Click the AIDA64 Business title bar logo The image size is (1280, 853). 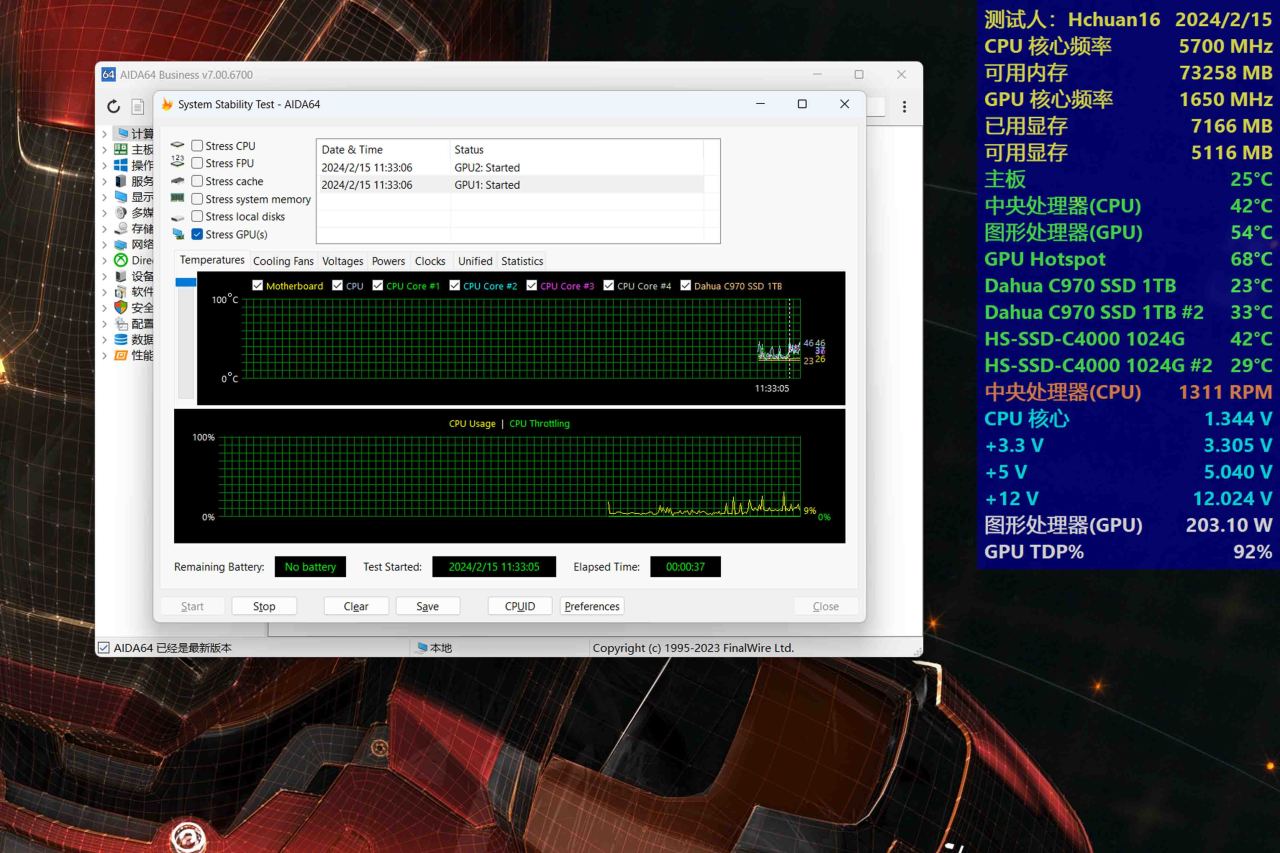109,75
